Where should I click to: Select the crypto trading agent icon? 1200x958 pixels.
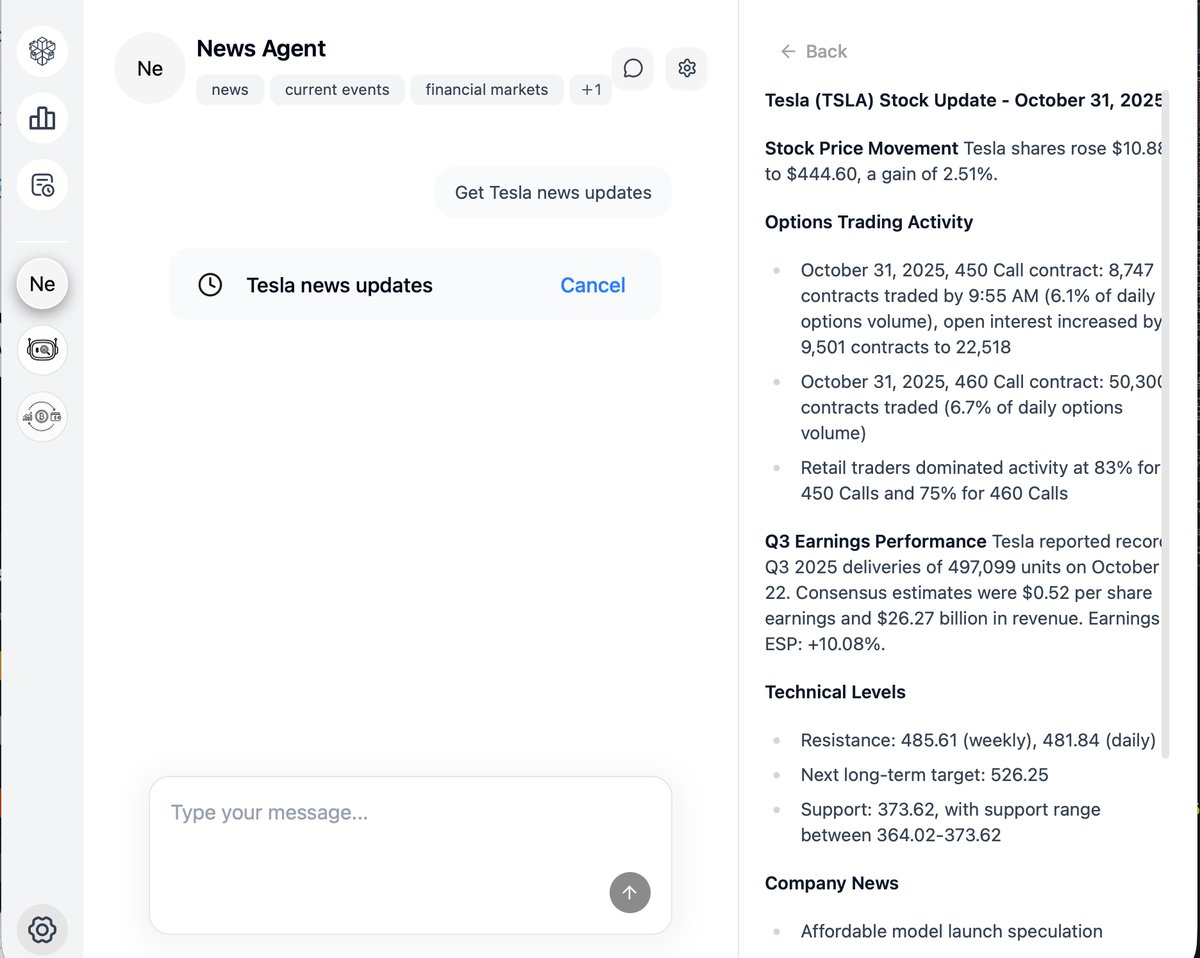41,416
